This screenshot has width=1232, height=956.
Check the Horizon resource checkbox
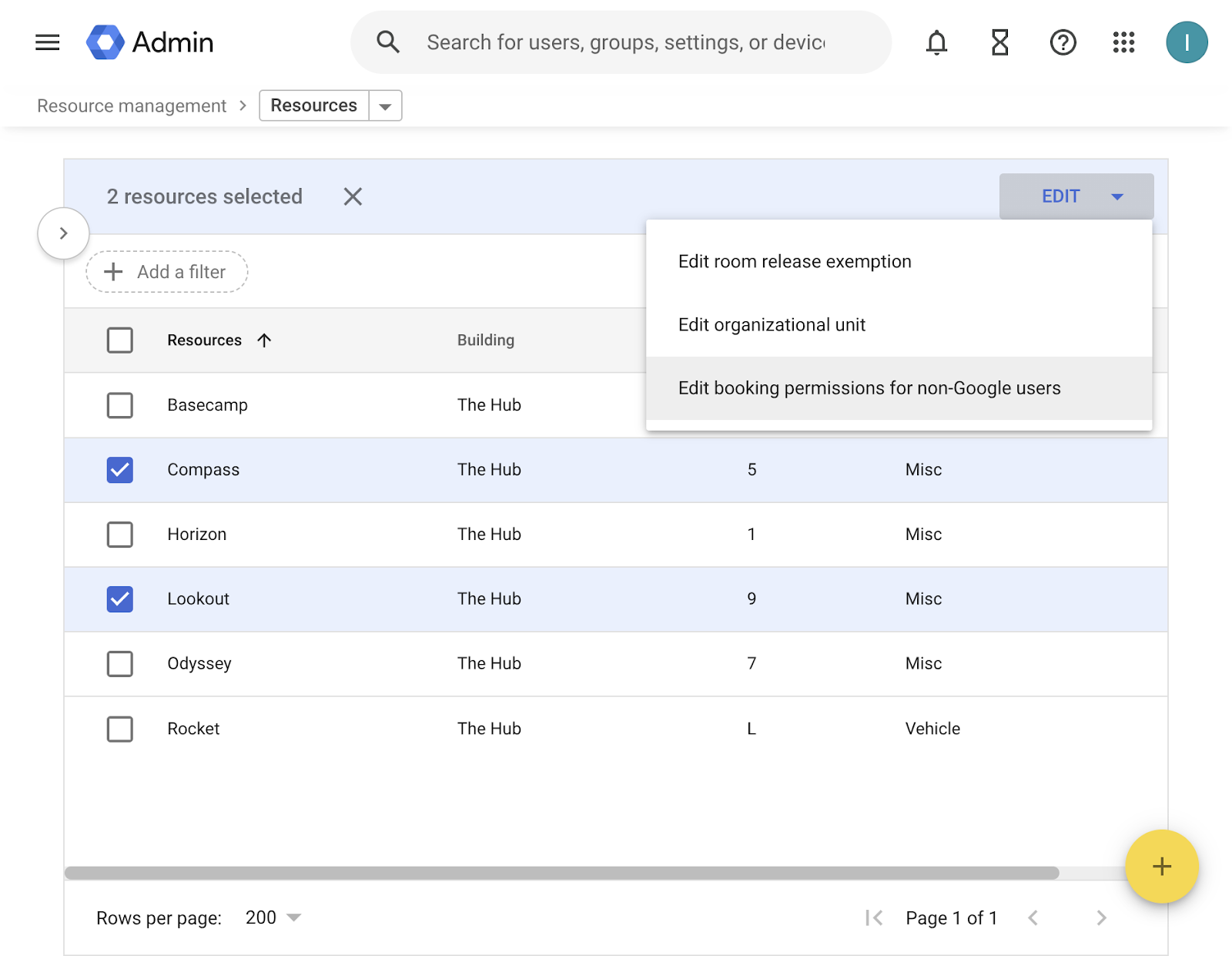(x=120, y=535)
